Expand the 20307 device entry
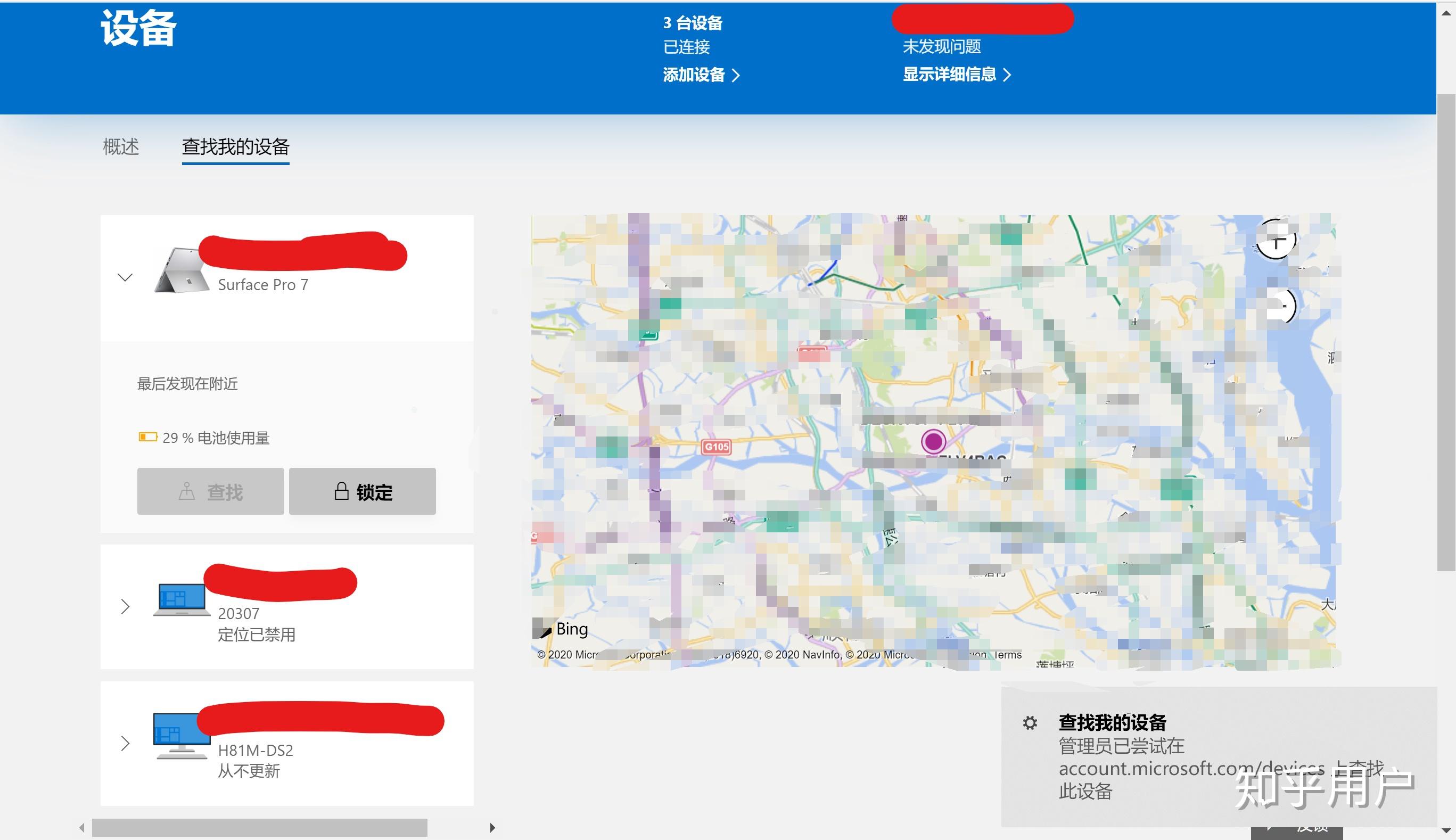 [125, 606]
